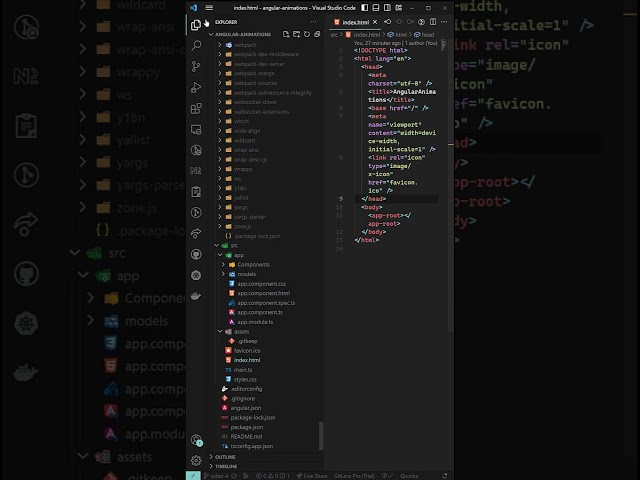Toggle the bottom panel visibility
Screen dimensions: 640x480
point(376,8)
